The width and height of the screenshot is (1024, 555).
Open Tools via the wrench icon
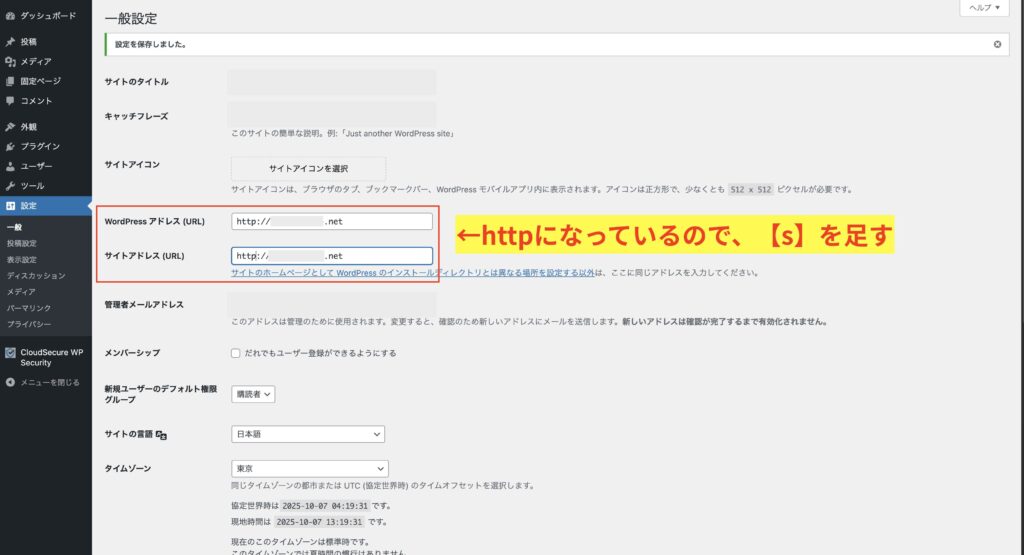tap(10, 186)
